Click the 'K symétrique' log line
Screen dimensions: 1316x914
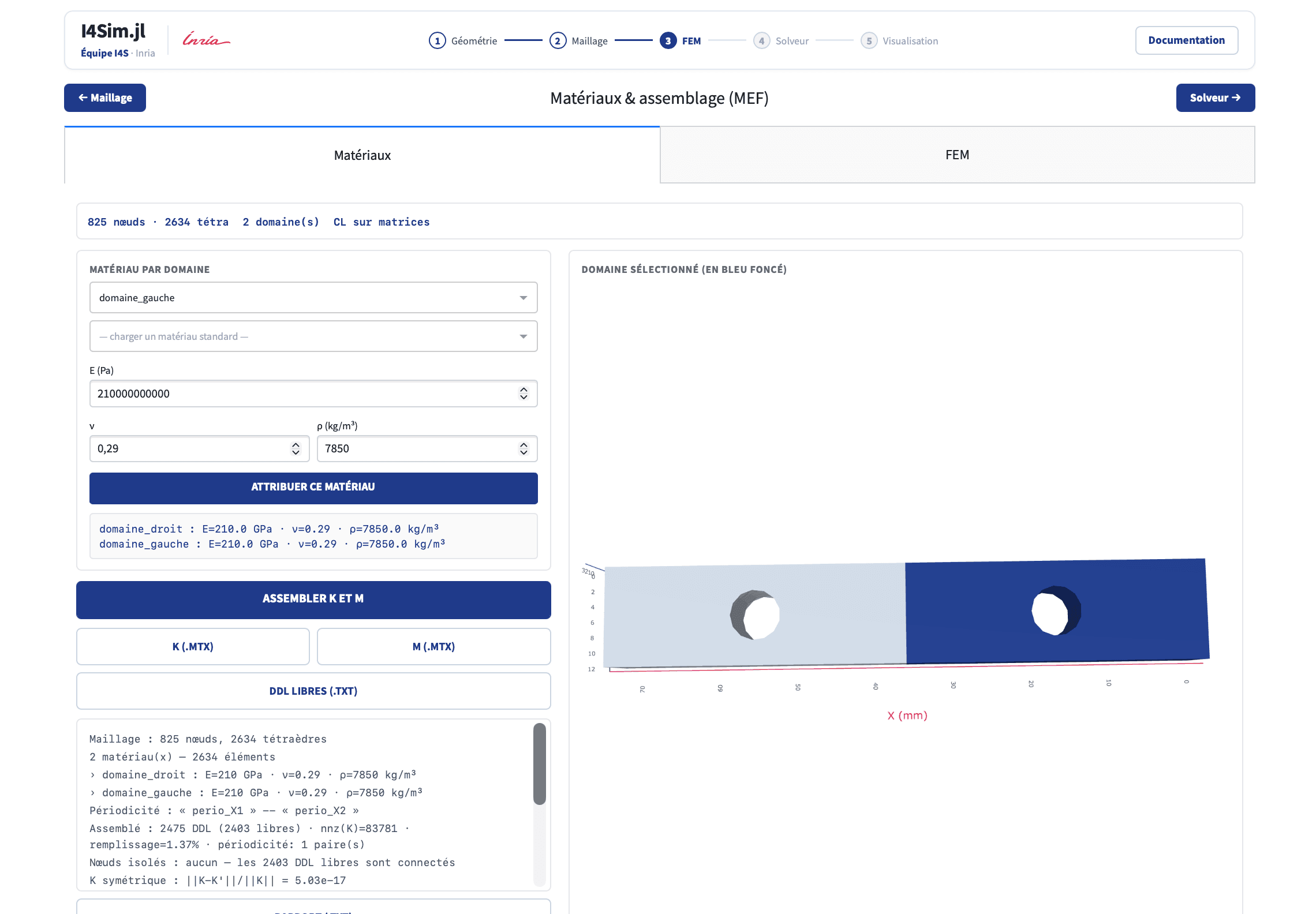218,881
